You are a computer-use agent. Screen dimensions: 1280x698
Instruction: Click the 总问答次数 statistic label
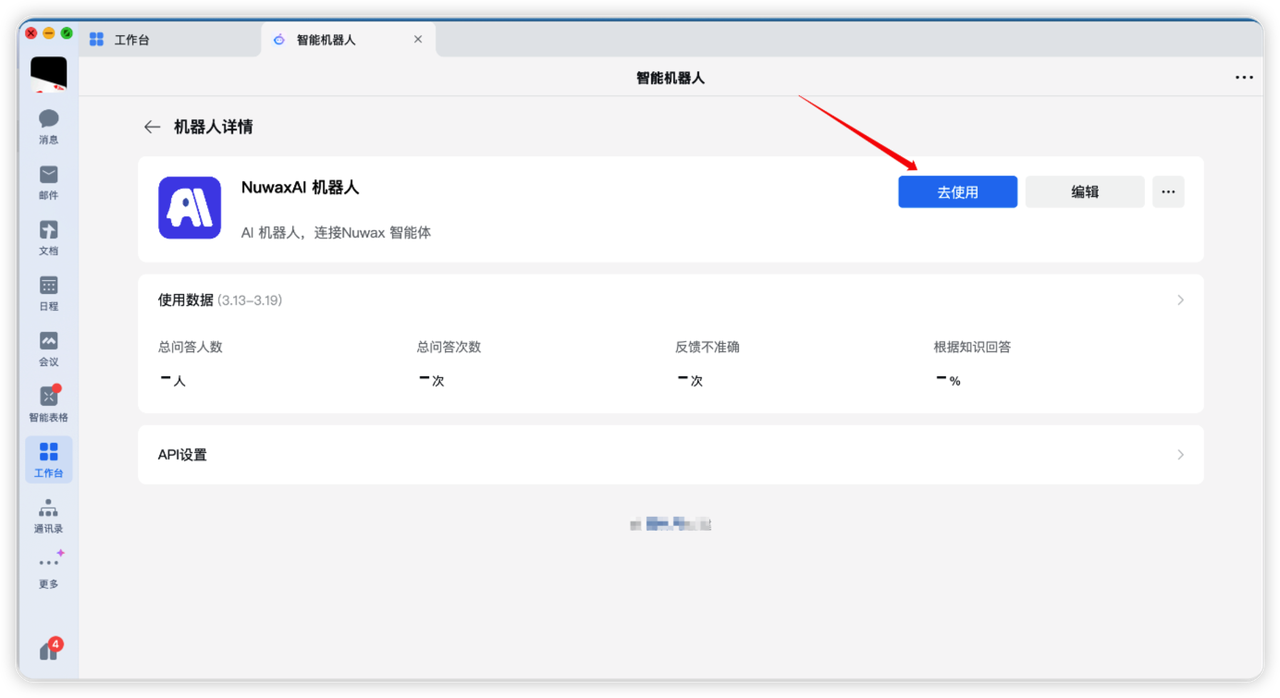click(x=449, y=347)
